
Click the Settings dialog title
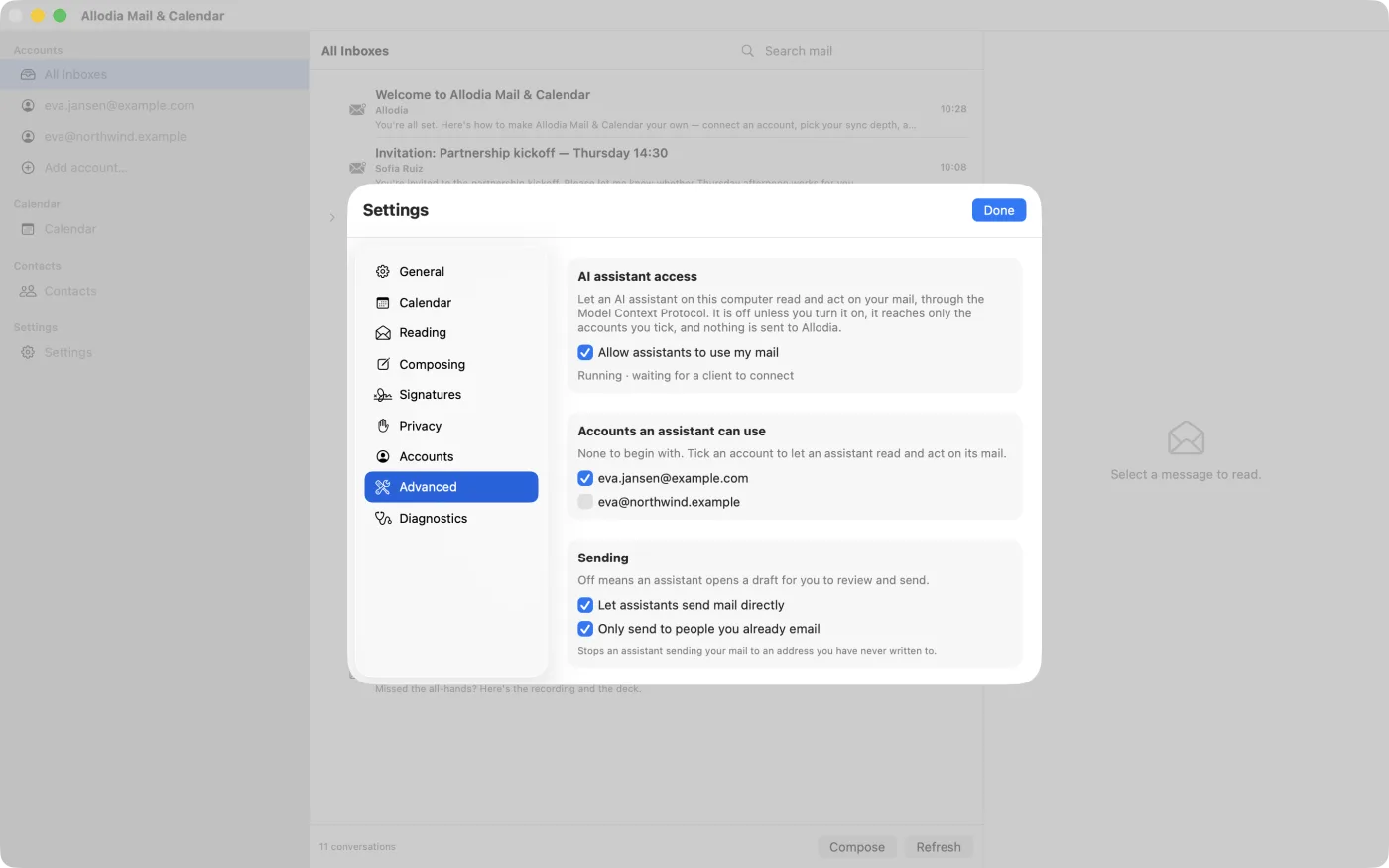click(x=396, y=210)
